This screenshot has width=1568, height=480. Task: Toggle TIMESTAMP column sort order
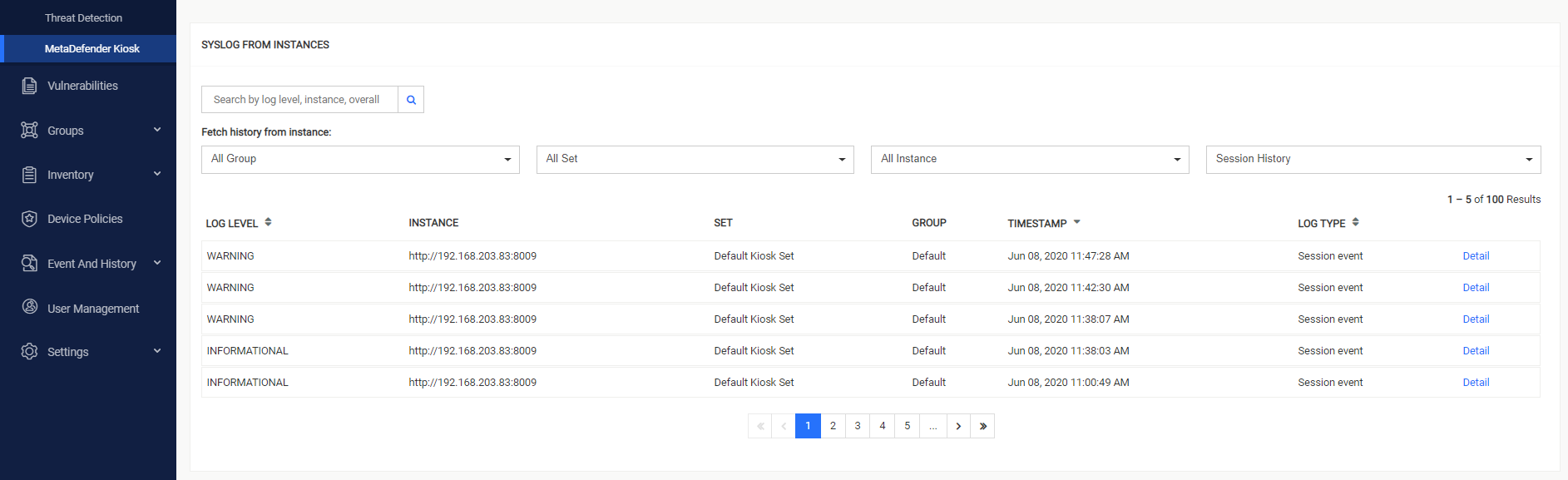point(1076,222)
